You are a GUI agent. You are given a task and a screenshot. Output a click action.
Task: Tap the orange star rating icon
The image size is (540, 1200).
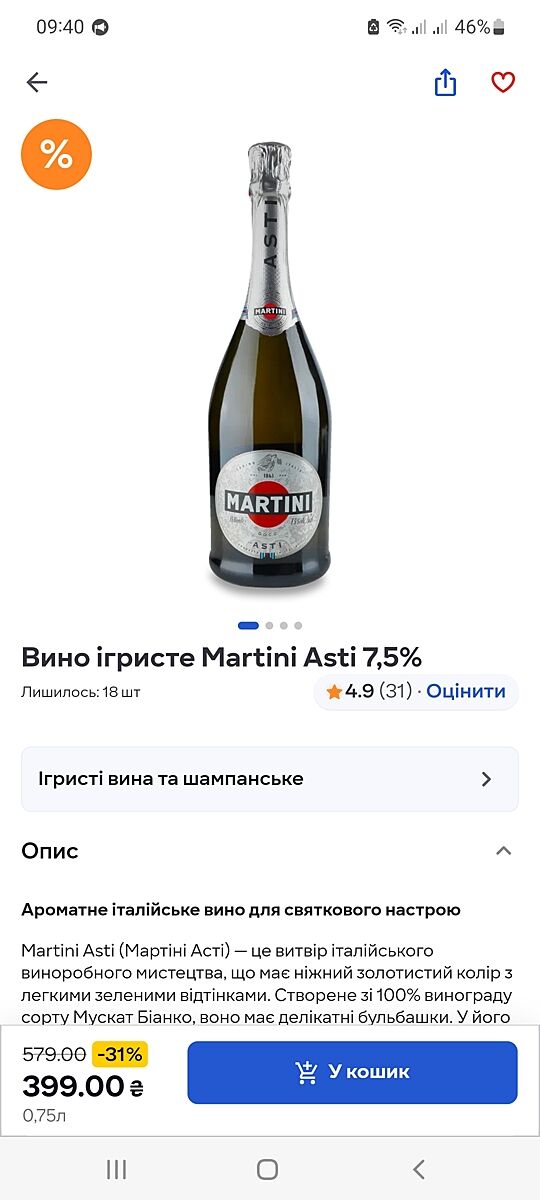[334, 691]
